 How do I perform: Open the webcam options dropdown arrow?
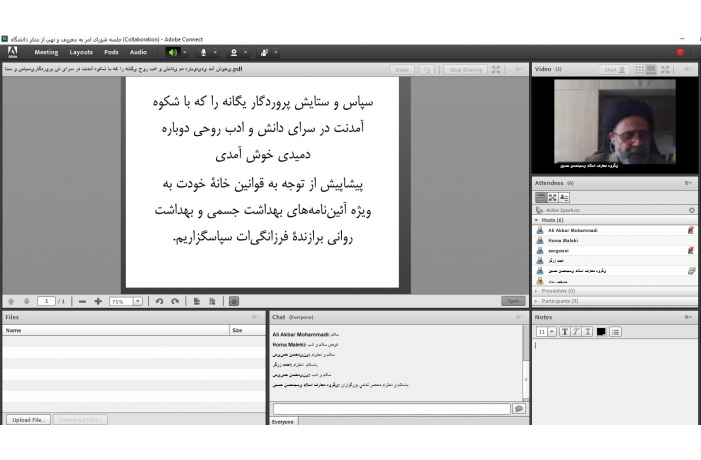[245, 52]
